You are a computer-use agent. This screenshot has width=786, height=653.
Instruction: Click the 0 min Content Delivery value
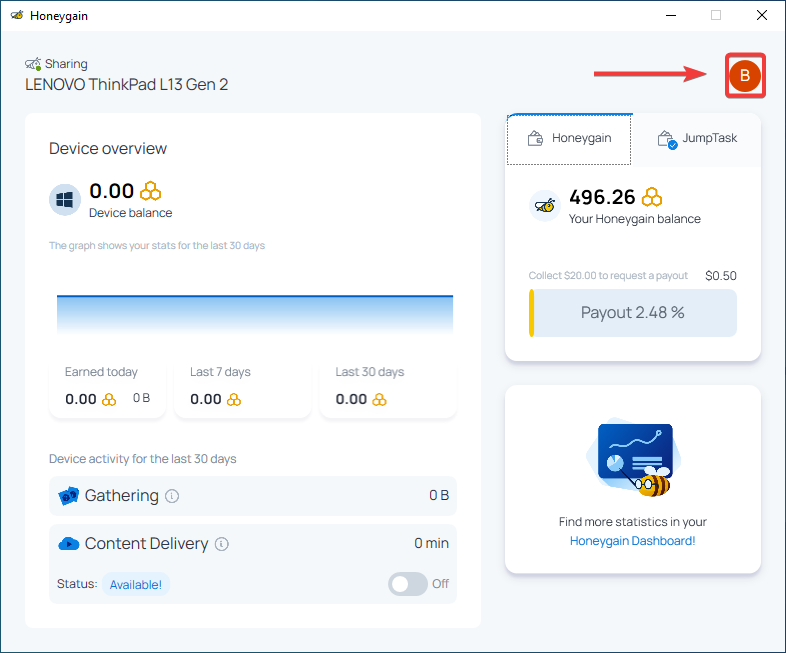(432, 543)
